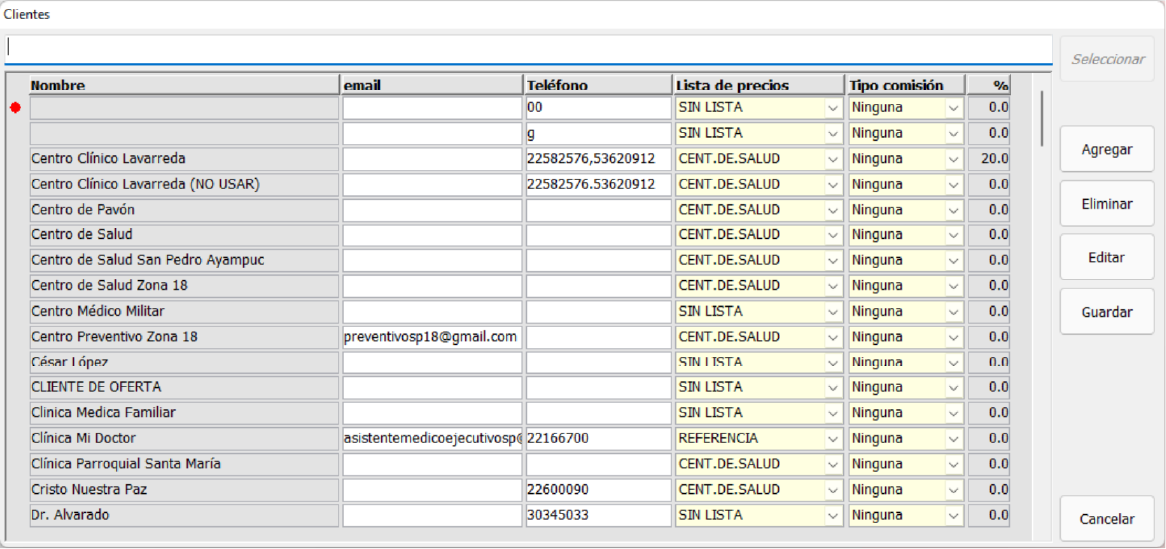This screenshot has height=549, width=1166.
Task: Click the phone field for Cristo Nuestra Paz
Action: pyautogui.click(x=598, y=490)
